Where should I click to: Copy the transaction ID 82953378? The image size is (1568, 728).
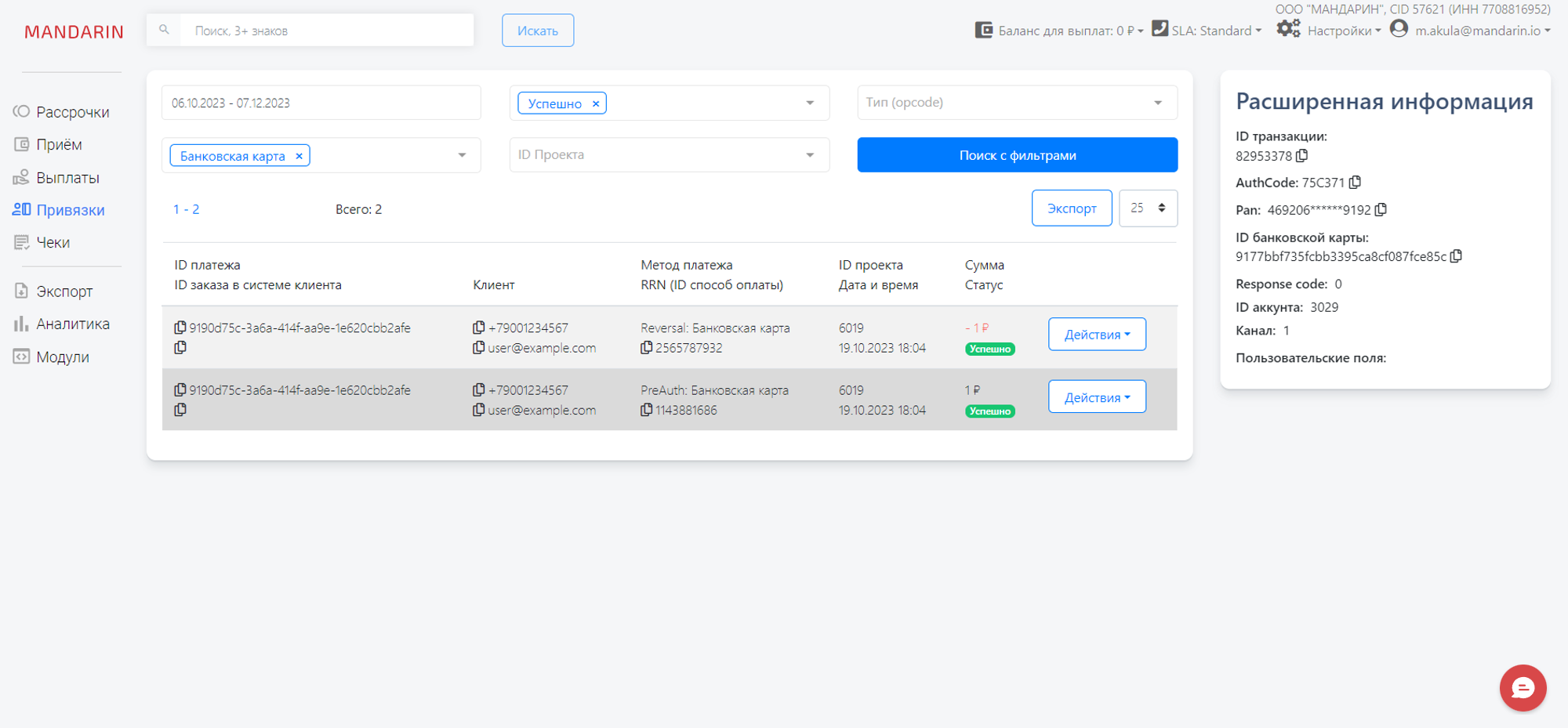[1302, 156]
